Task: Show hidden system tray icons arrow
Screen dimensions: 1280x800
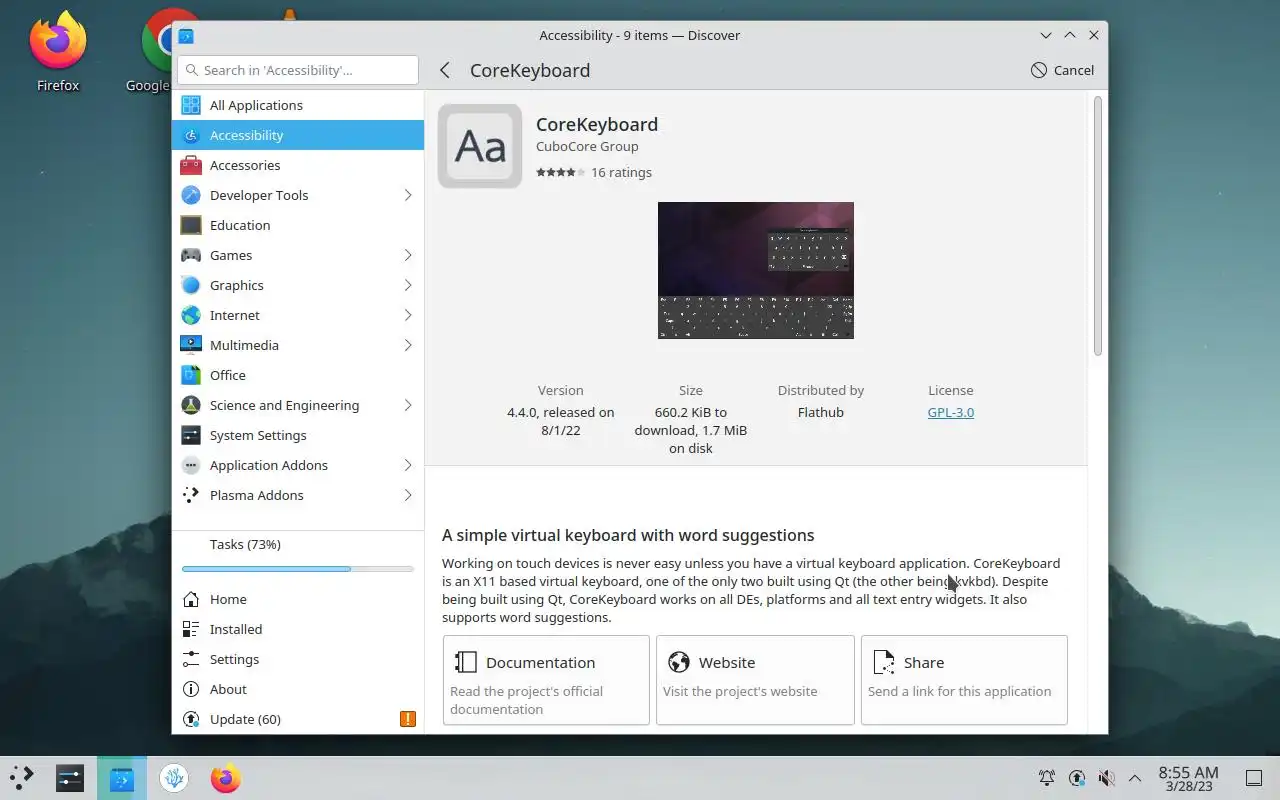Action: pos(1135,778)
